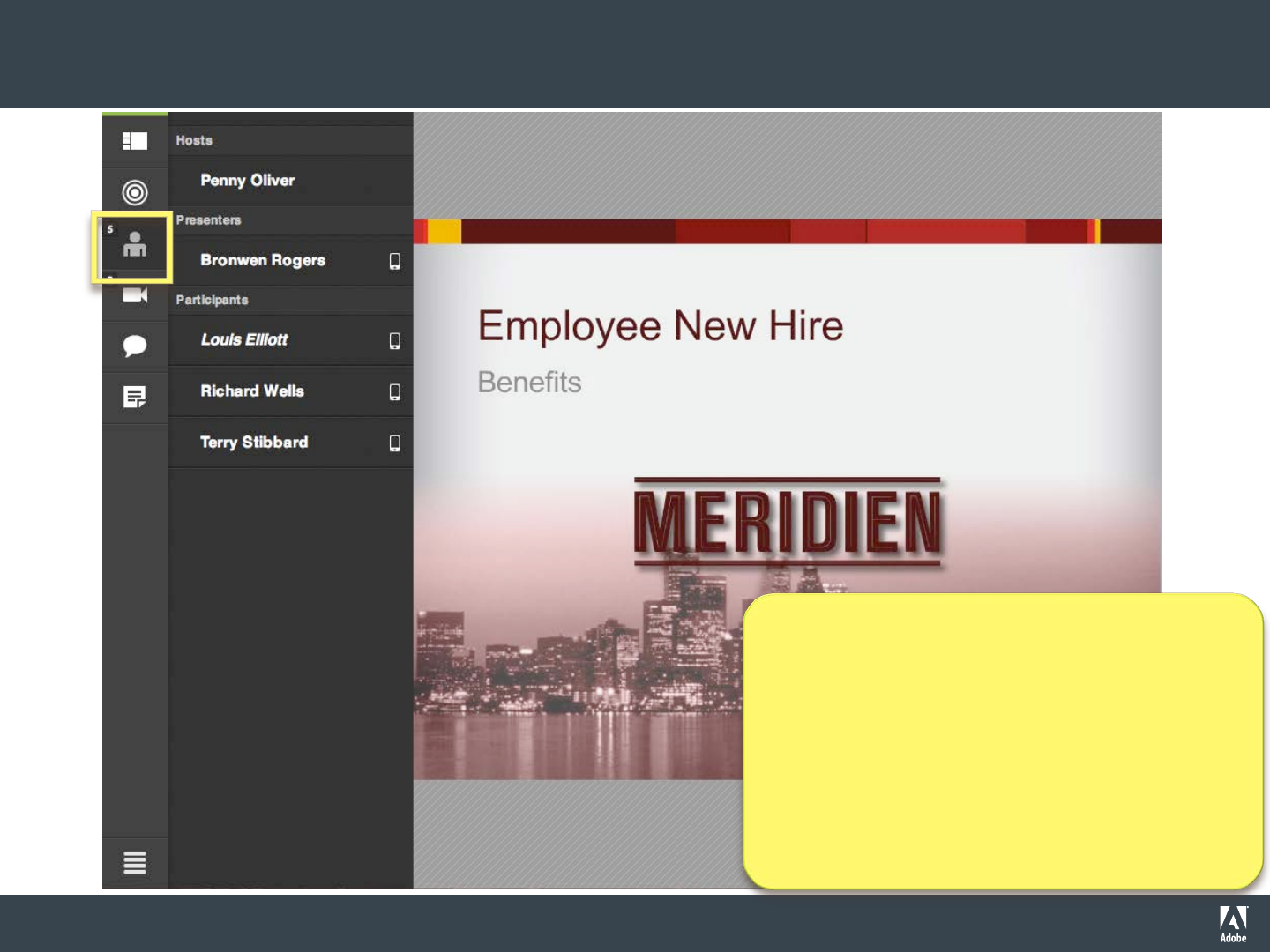Click the Hosts section header

click(x=290, y=140)
